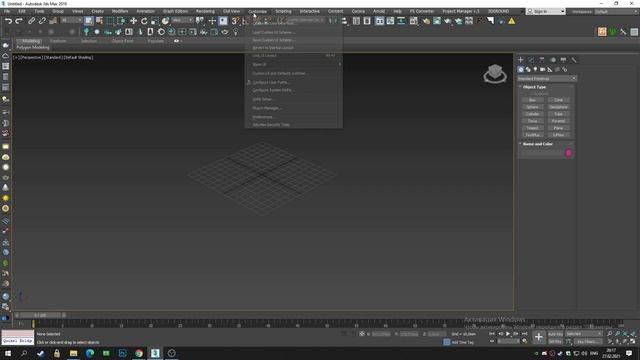Select the Systems category icon
Viewport: 640px width, 360px height.
(565, 69)
